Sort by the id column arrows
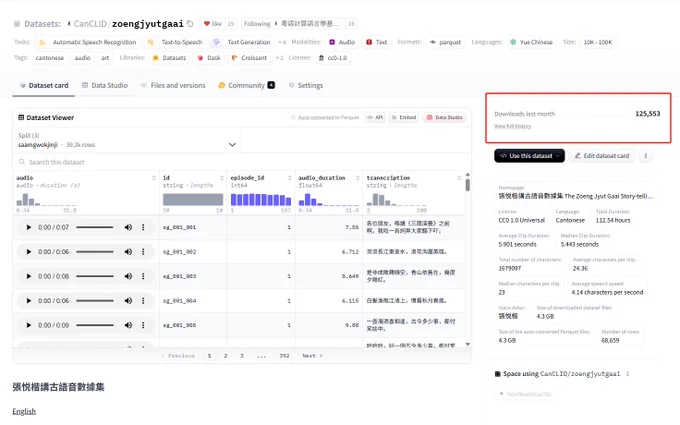680x425 pixels. tap(222, 178)
